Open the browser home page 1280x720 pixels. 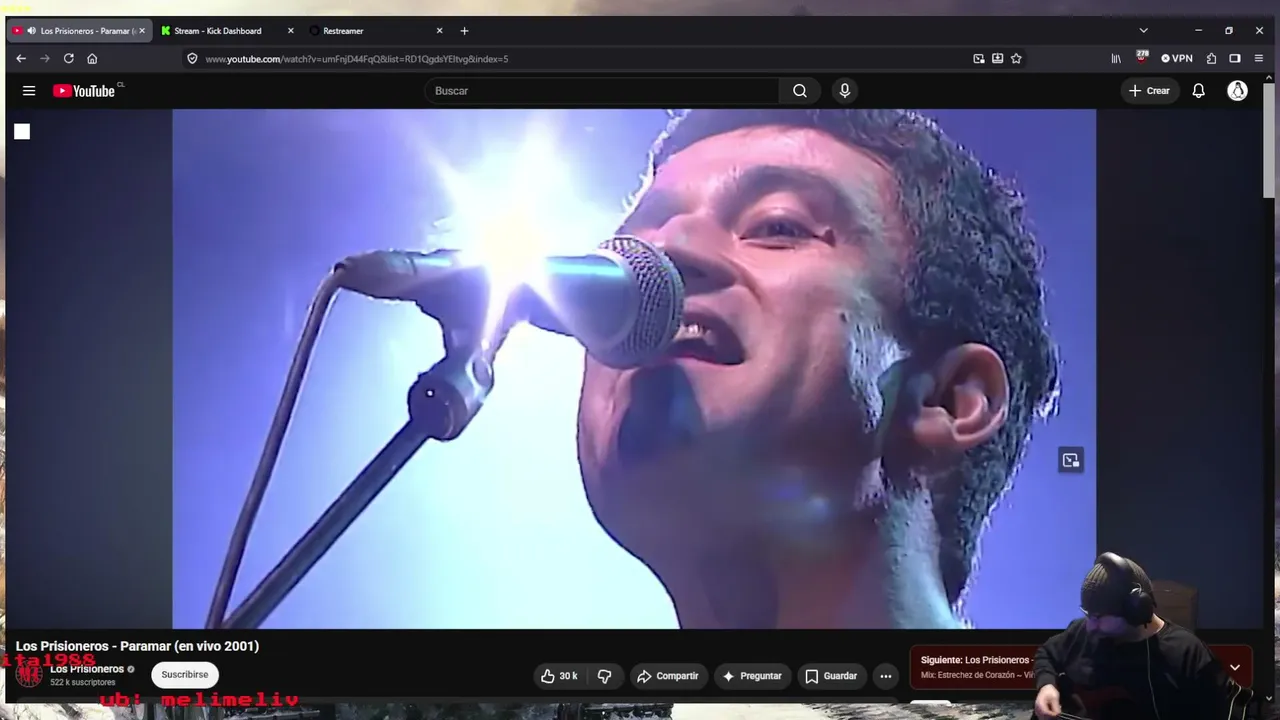[92, 59]
